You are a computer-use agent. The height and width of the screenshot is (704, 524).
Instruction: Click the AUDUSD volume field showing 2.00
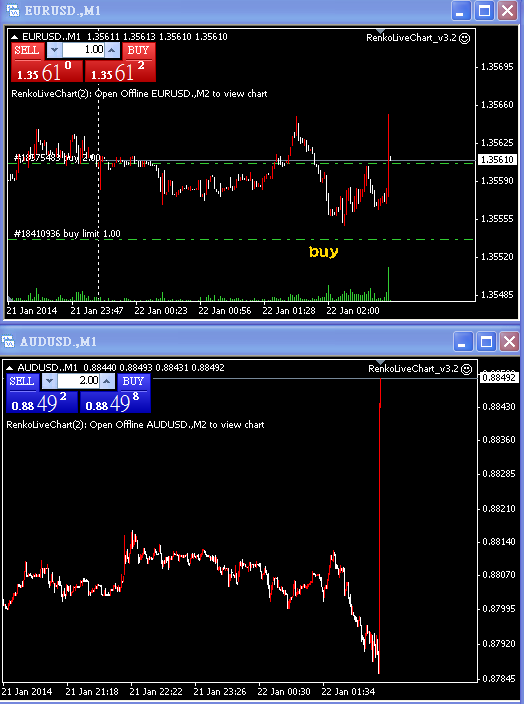(x=79, y=381)
